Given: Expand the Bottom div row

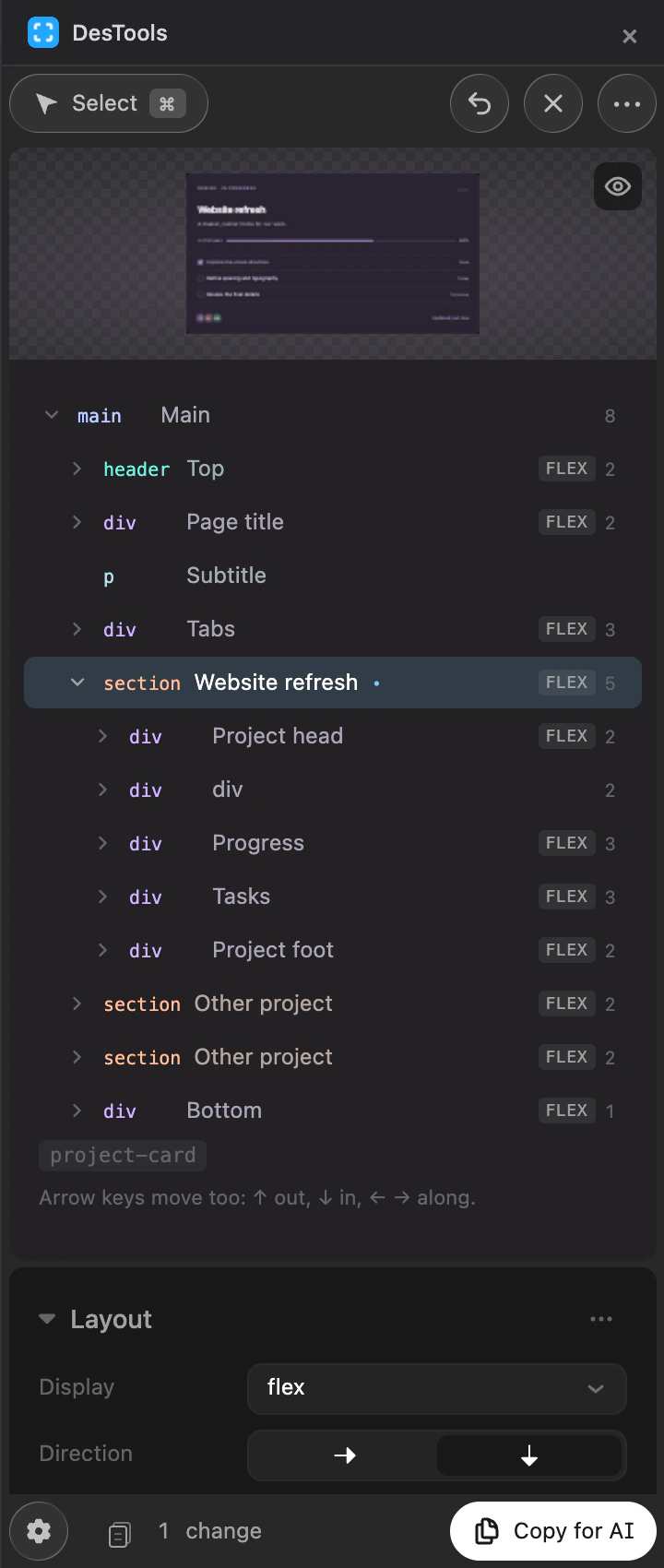Looking at the screenshot, I should [77, 1111].
